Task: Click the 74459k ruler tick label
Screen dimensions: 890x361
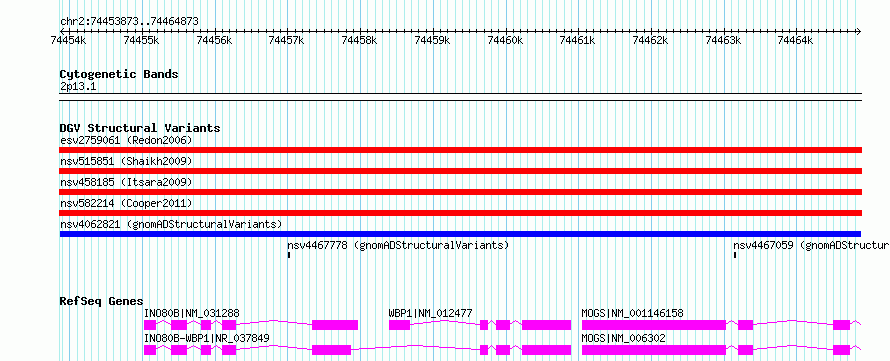Action: coord(433,40)
